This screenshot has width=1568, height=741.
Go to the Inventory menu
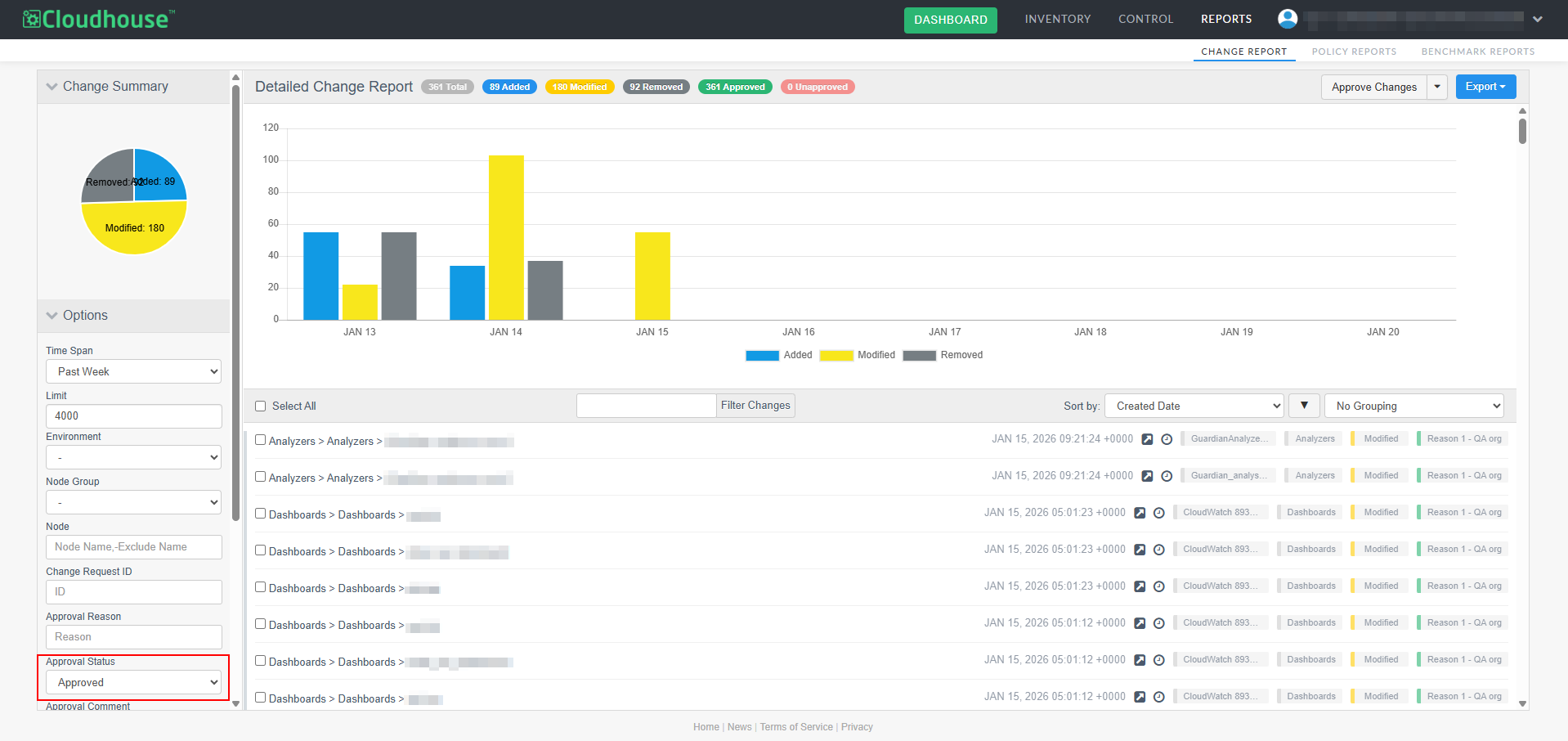[1057, 19]
